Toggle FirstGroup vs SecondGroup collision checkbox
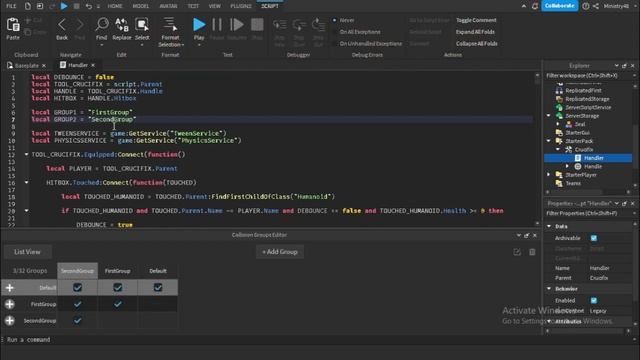 tap(77, 304)
